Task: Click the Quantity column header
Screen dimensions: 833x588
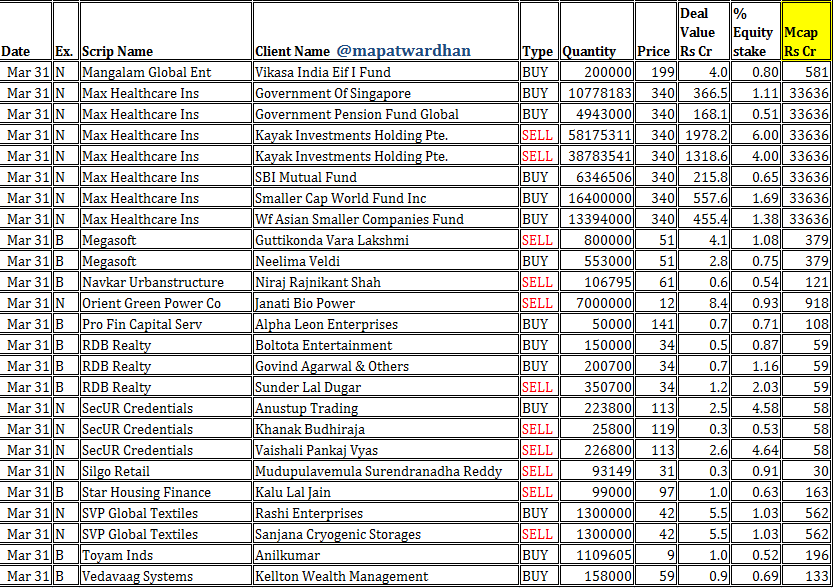Action: (x=596, y=31)
